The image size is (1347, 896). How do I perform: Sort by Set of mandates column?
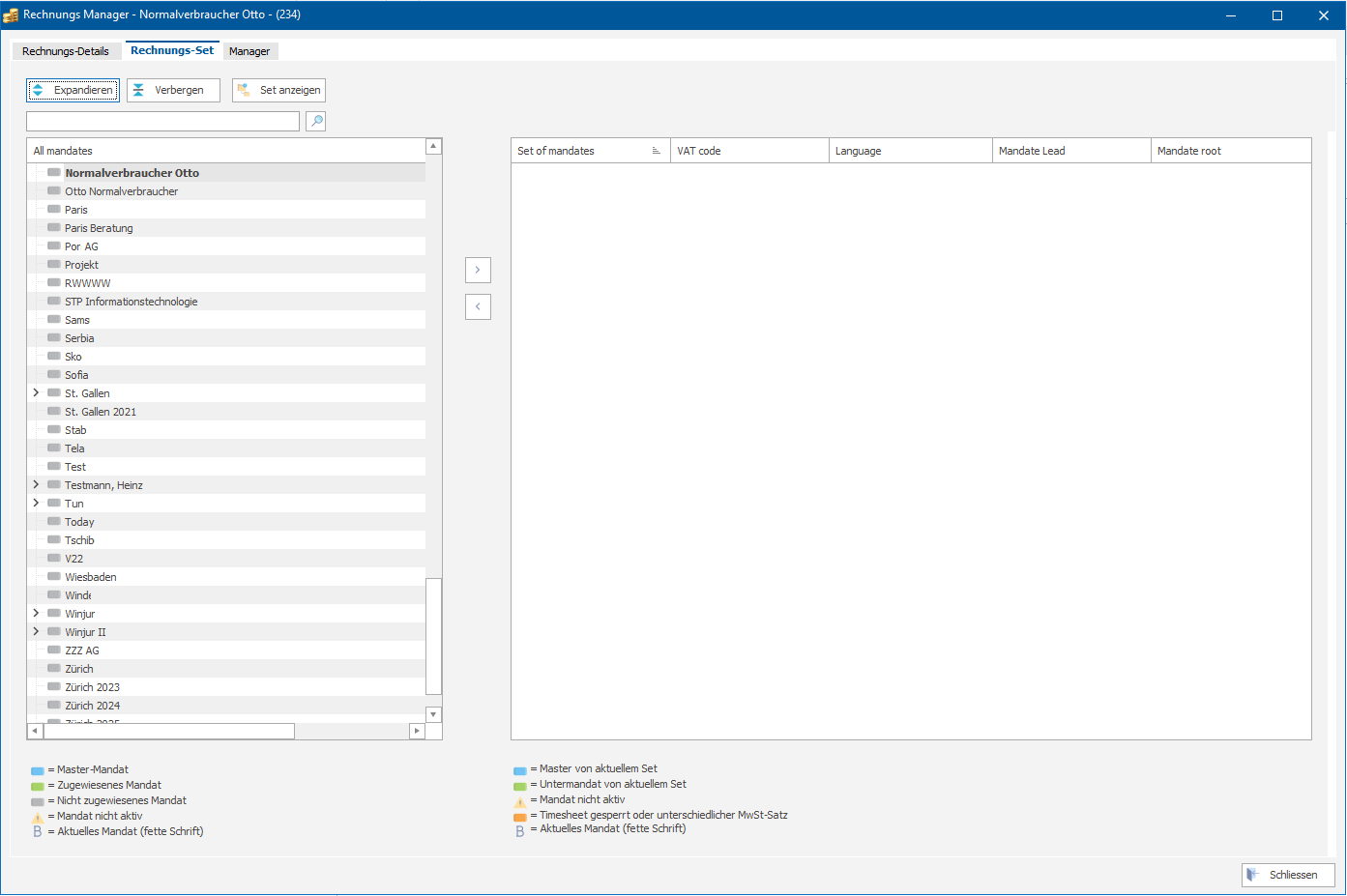coord(590,151)
